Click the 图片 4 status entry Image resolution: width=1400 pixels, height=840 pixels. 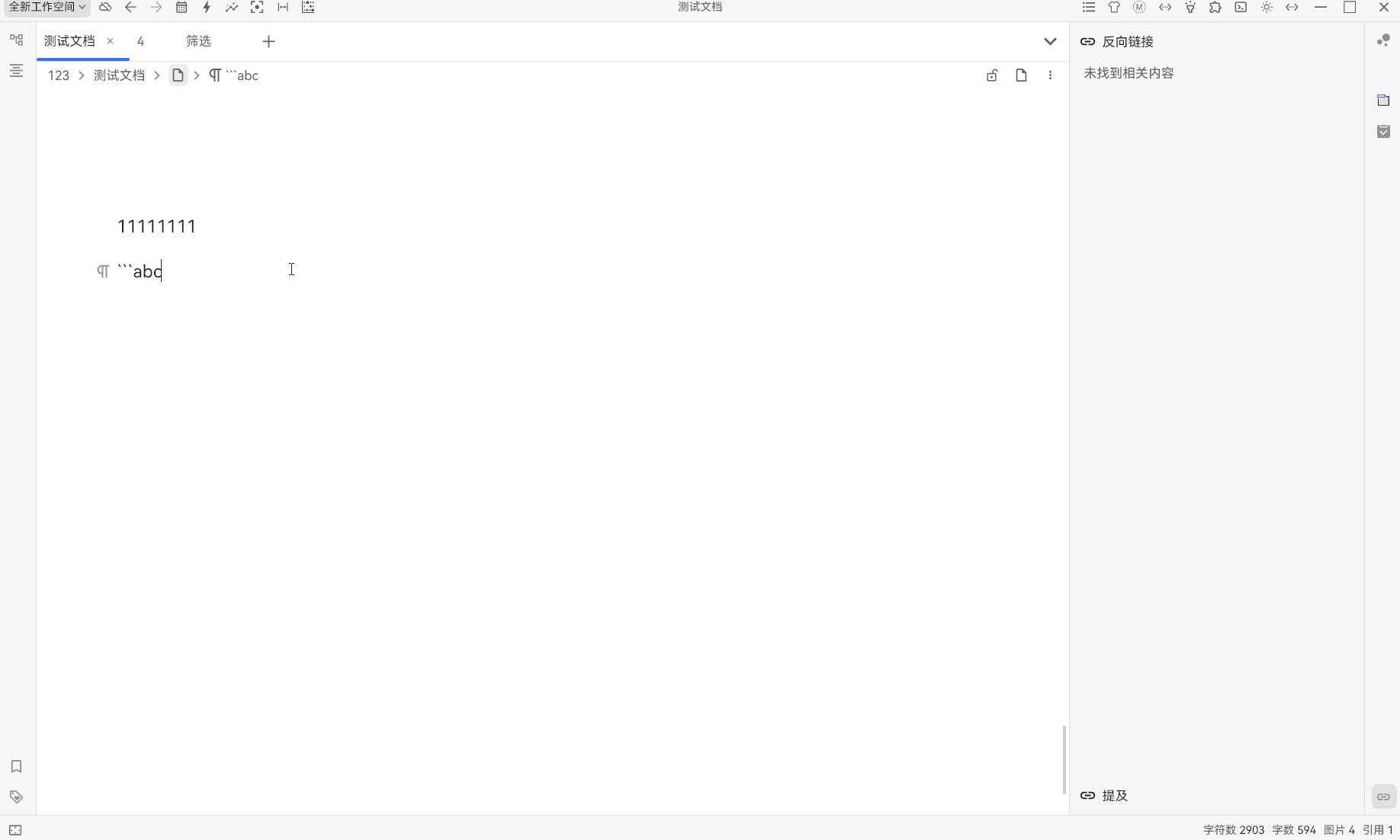pos(1339,830)
